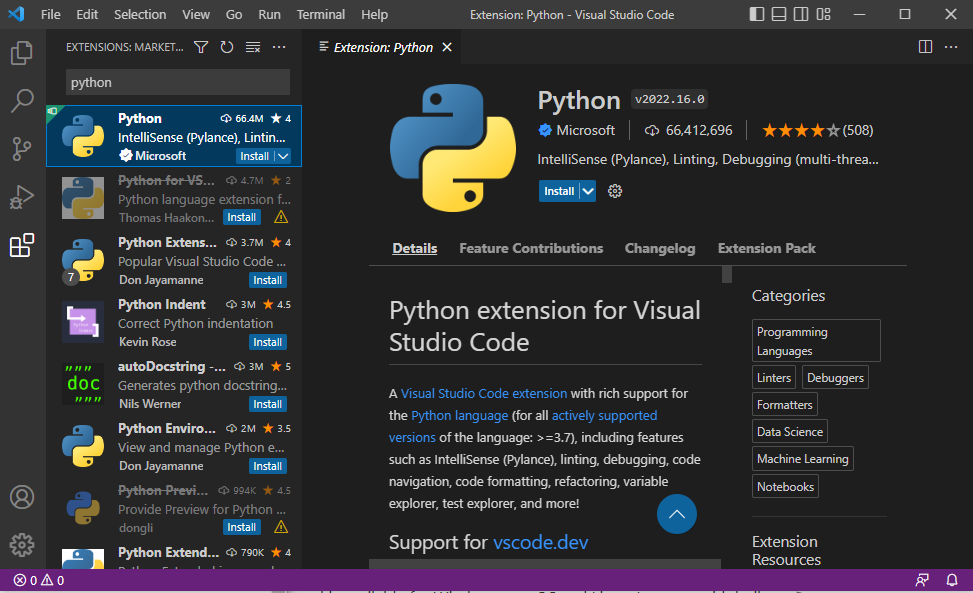Click the Notebooks category tag
The height and width of the screenshot is (593, 973).
[x=786, y=486]
